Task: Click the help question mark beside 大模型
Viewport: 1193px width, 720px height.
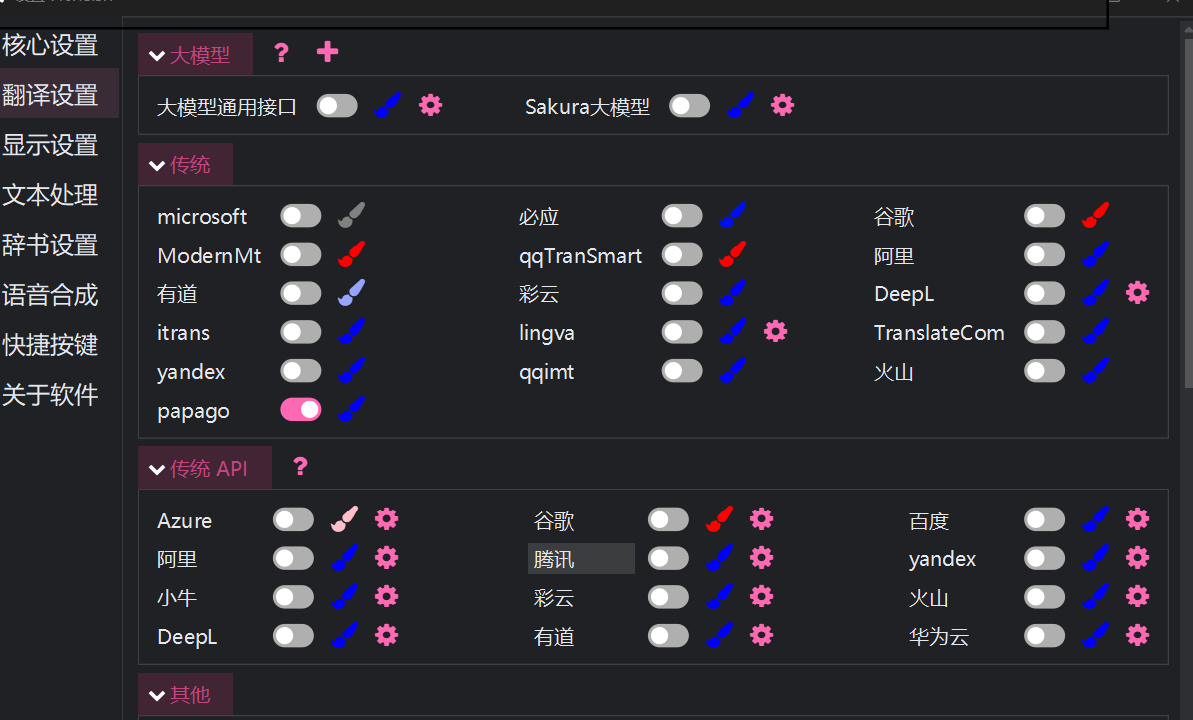Action: 281,53
